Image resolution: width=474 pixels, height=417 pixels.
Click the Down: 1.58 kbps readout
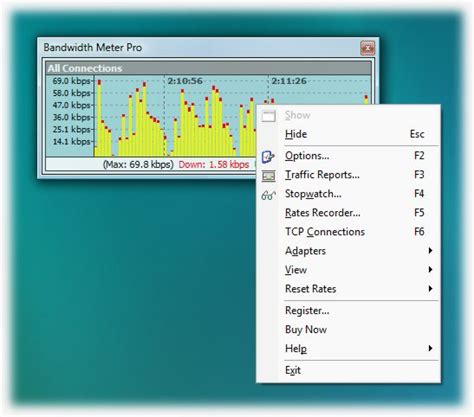click(214, 165)
